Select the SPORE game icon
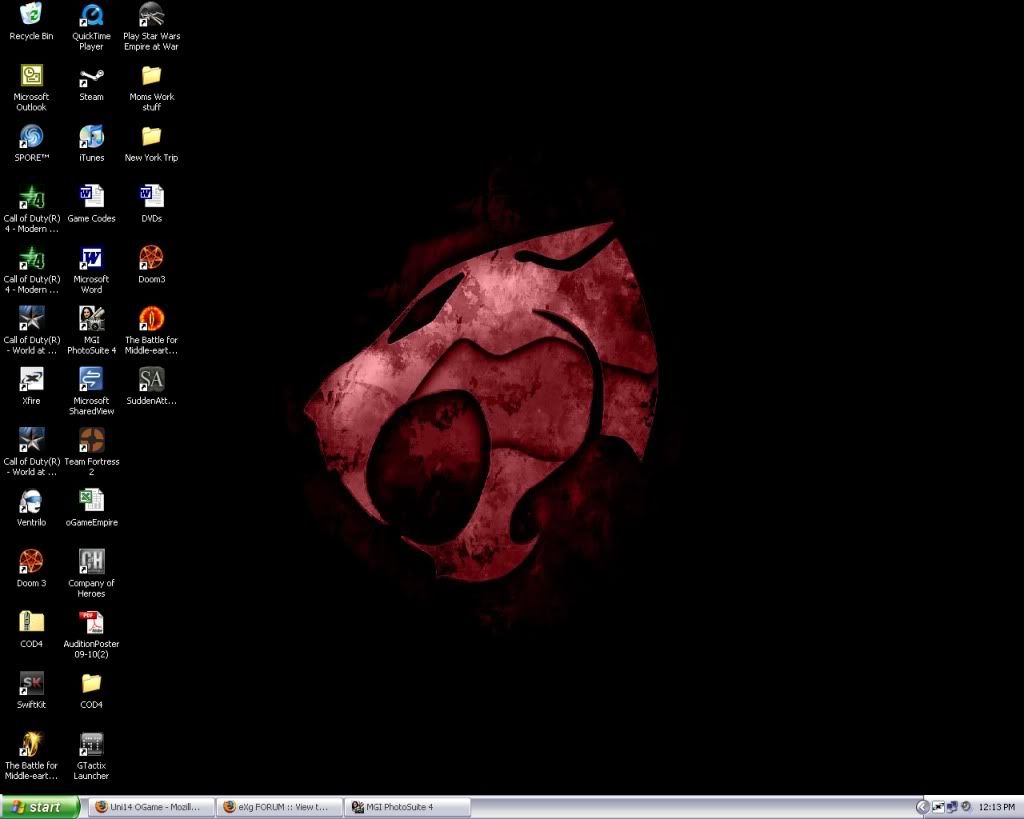Viewport: 1024px width, 819px height. coord(31,136)
